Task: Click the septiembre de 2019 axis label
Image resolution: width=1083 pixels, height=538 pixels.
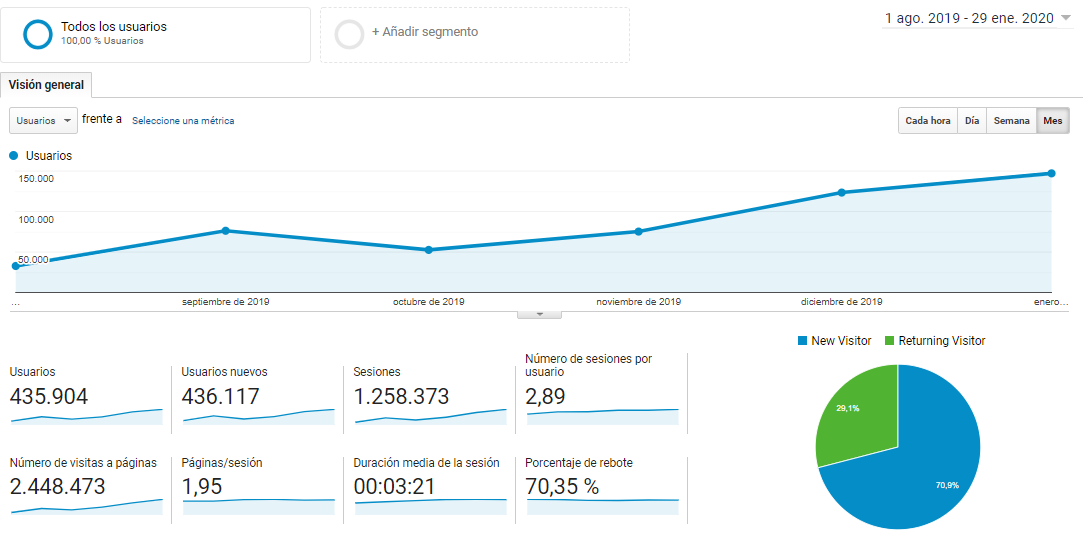Action: [x=226, y=302]
